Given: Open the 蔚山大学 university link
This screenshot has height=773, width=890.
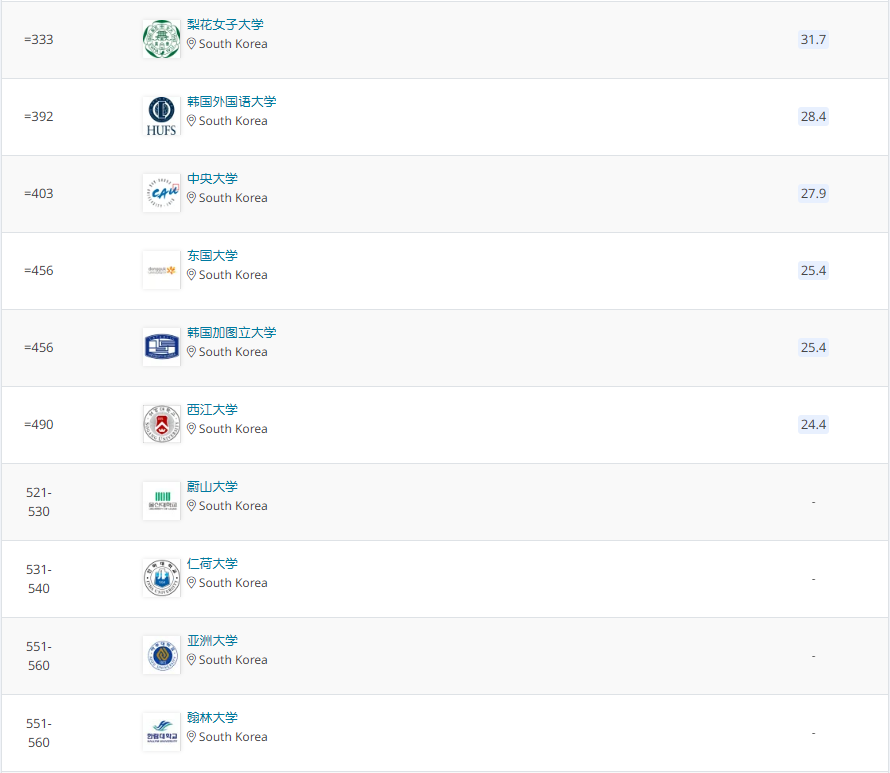Looking at the screenshot, I should [x=212, y=486].
